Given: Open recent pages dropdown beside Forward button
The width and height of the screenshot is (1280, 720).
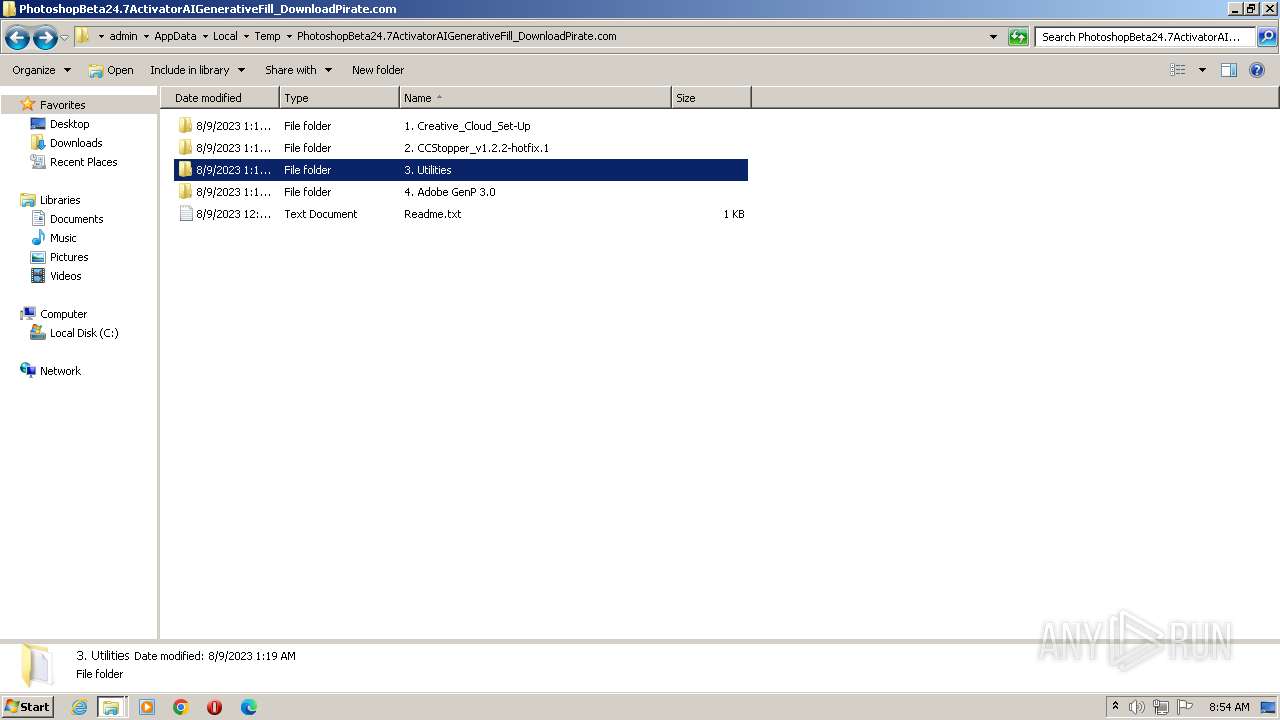Looking at the screenshot, I should 65,38.
